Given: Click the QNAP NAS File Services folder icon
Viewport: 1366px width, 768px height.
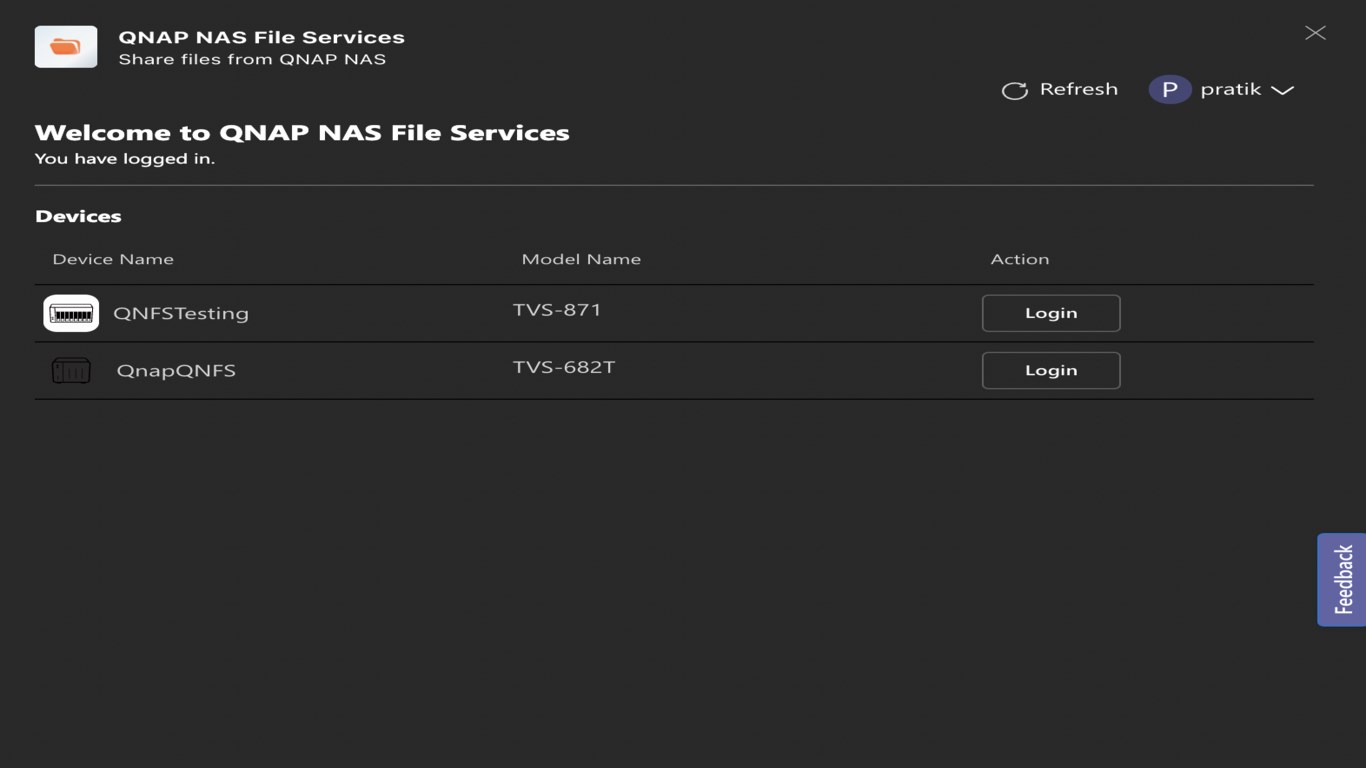Looking at the screenshot, I should tap(66, 47).
